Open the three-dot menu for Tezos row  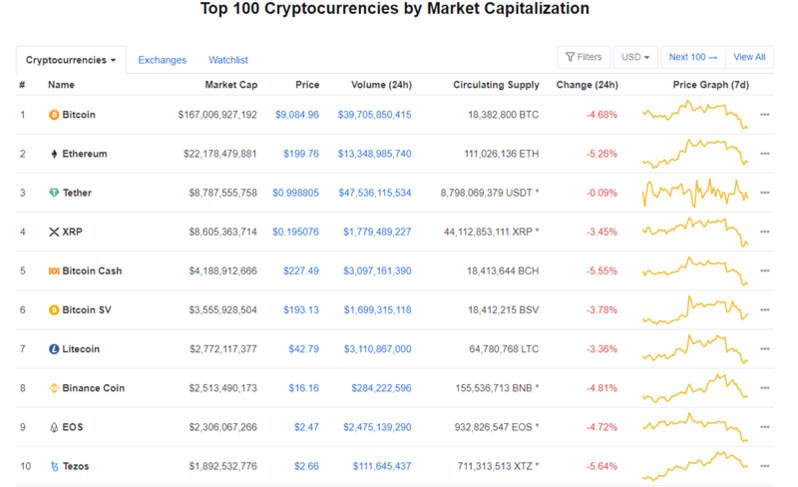(x=765, y=466)
